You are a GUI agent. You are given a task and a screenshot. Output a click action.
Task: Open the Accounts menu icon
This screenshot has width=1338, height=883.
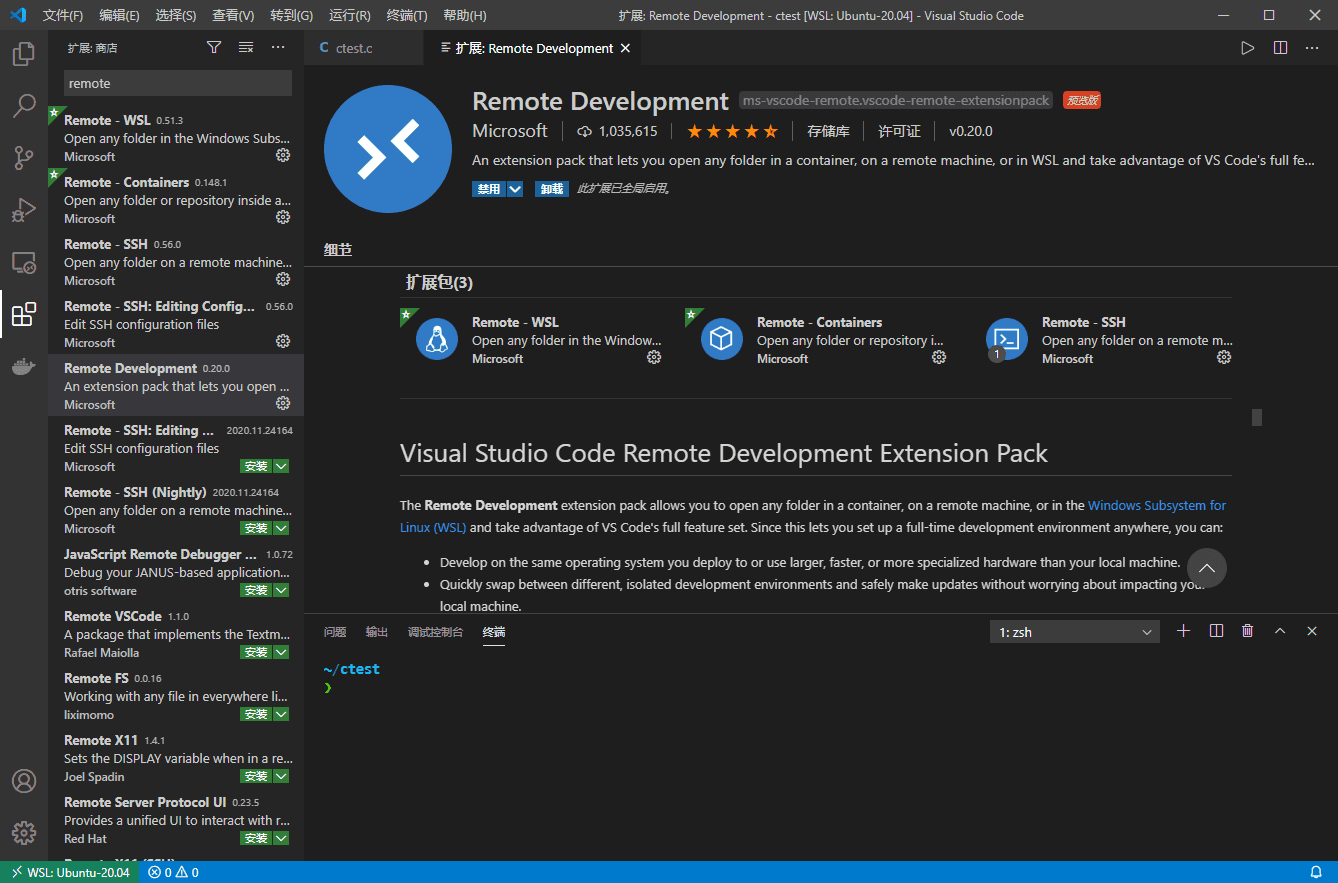point(24,781)
